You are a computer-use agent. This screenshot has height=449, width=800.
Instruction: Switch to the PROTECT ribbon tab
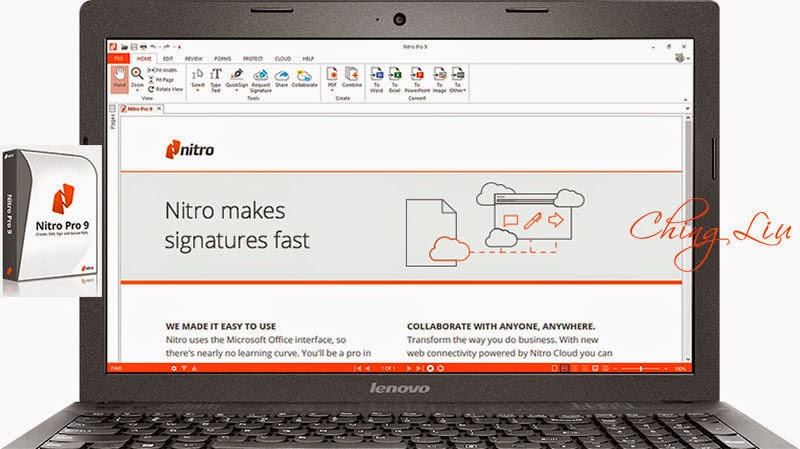pyautogui.click(x=253, y=59)
